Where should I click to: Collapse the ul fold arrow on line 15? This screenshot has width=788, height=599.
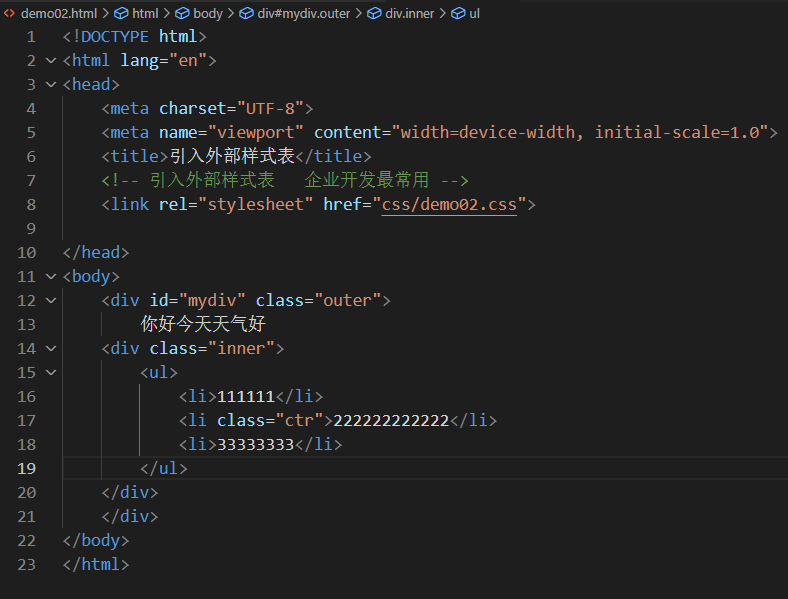point(51,372)
